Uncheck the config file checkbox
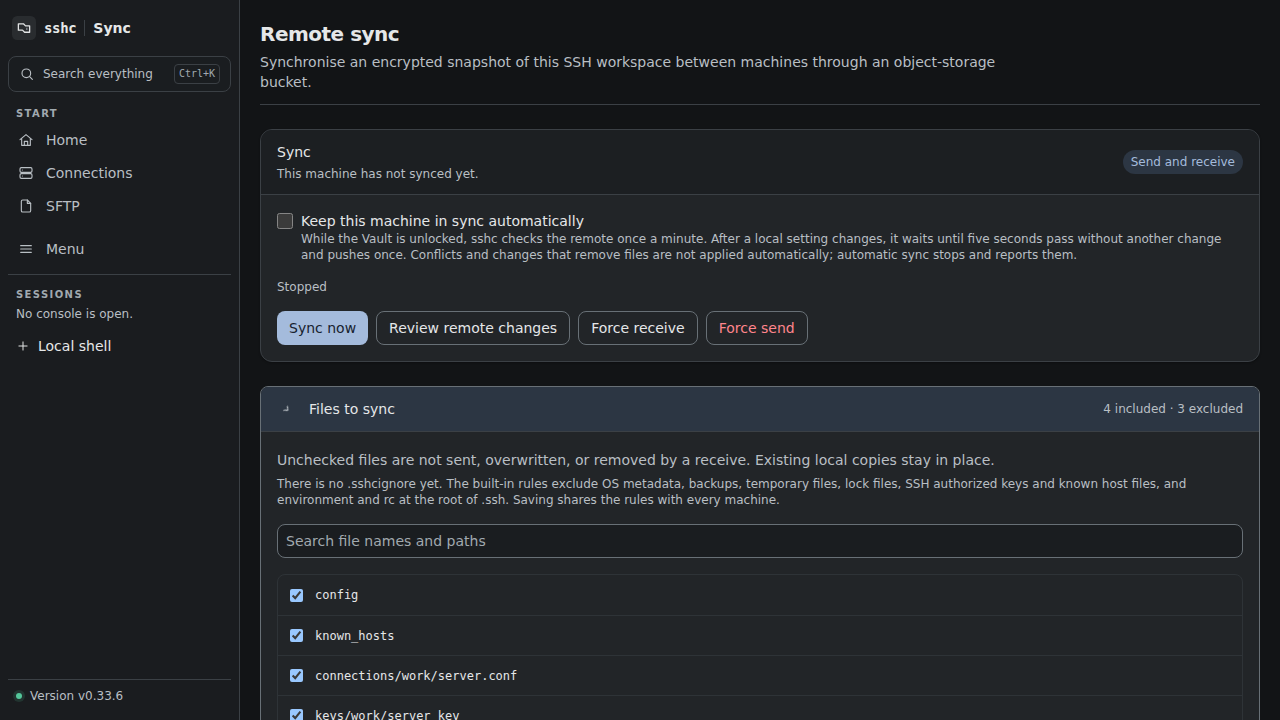The image size is (1280, 720). click(296, 595)
